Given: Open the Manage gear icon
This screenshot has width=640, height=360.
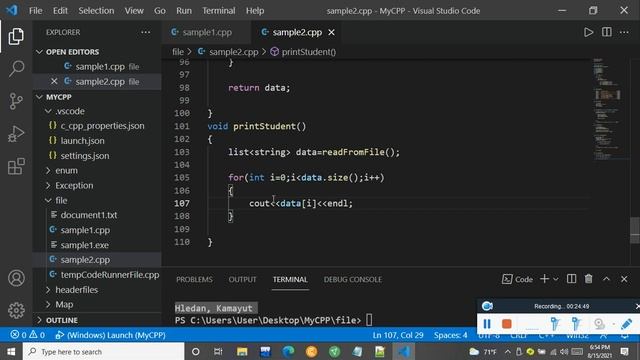Looking at the screenshot, I should (16, 311).
